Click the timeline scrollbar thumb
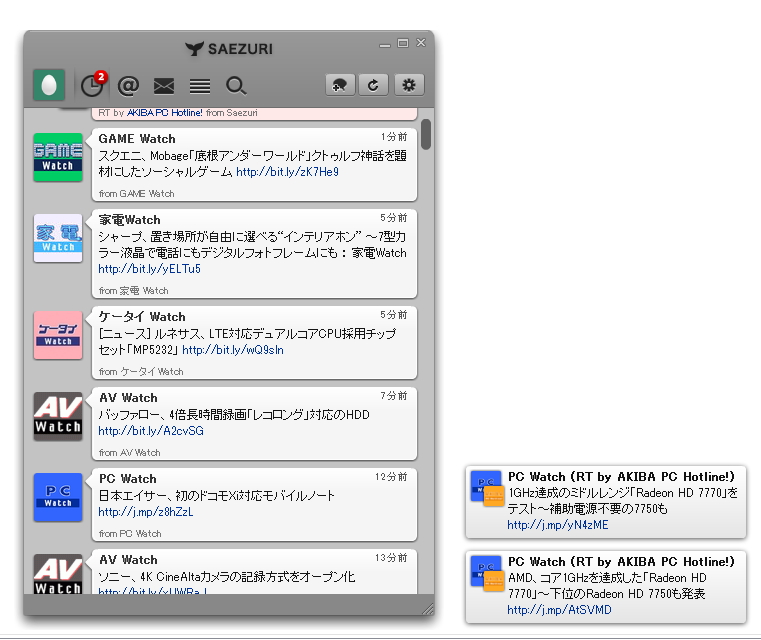This screenshot has height=640, width=761. (x=426, y=134)
